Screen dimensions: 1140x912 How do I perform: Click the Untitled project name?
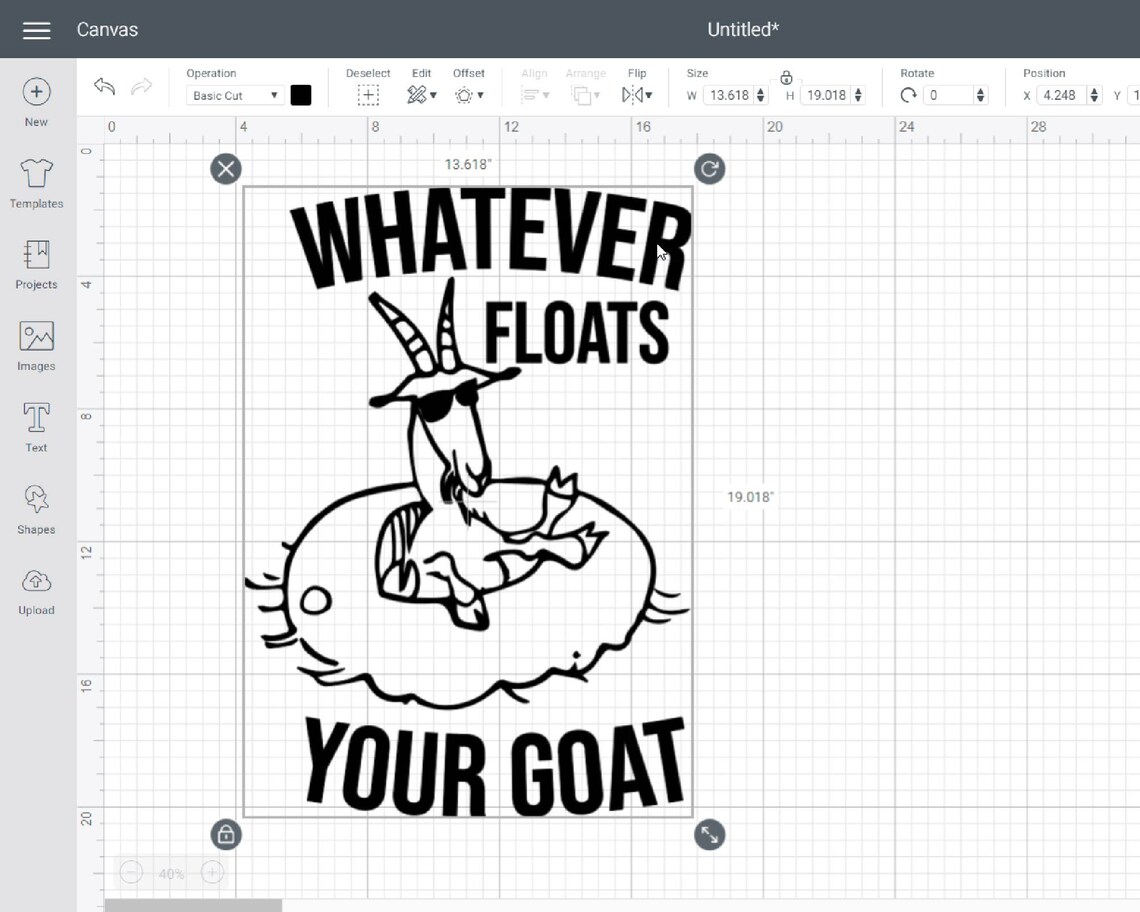click(x=742, y=29)
